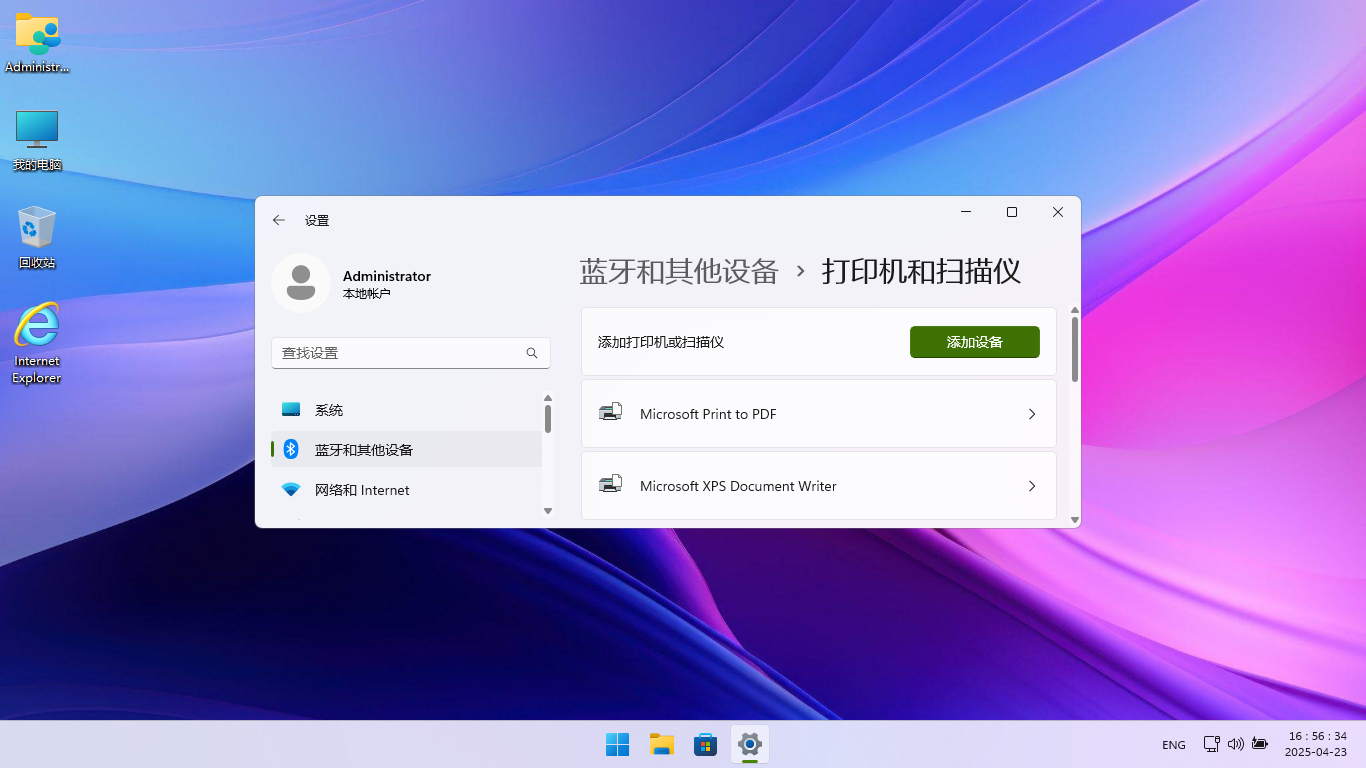Open Microsoft Store from the taskbar
The image size is (1366, 768).
tap(705, 744)
